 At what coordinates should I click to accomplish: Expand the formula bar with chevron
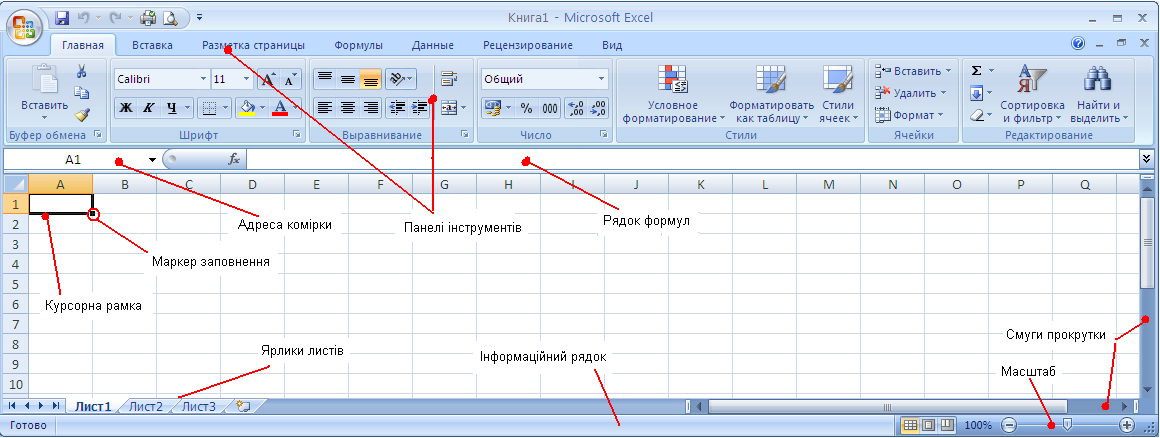1147,158
